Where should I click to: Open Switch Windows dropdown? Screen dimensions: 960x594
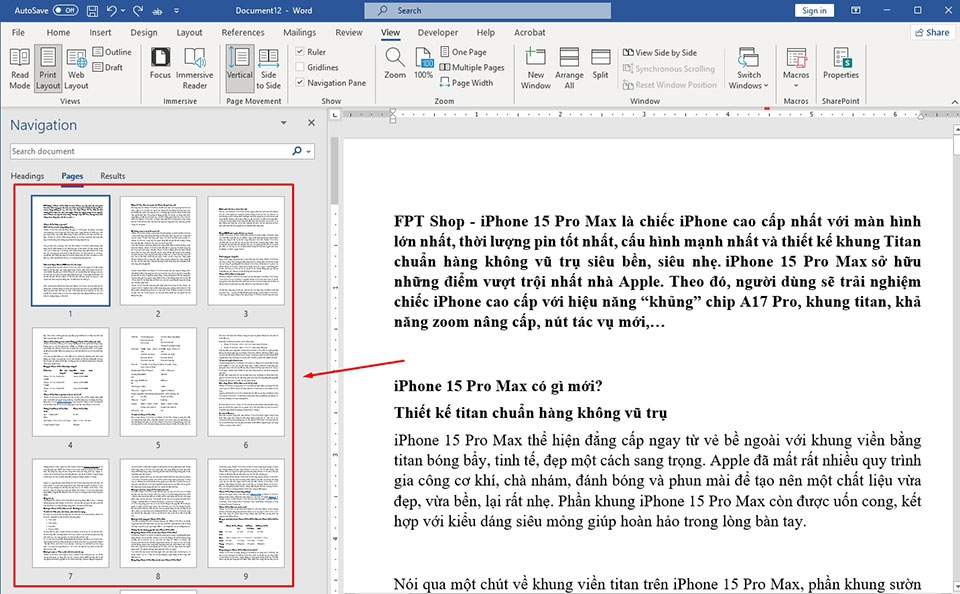[748, 69]
